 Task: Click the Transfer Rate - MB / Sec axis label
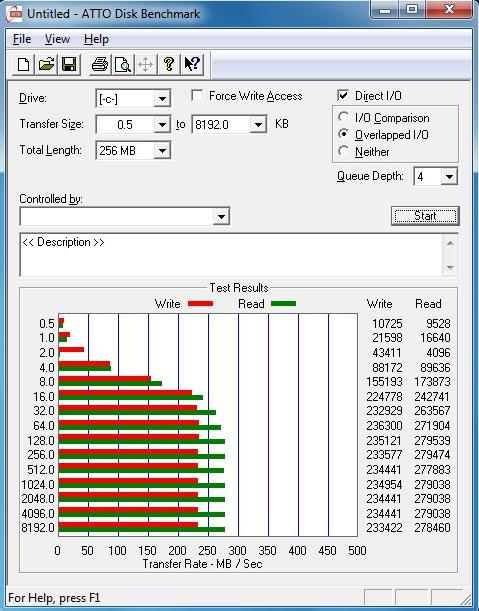tap(202, 564)
